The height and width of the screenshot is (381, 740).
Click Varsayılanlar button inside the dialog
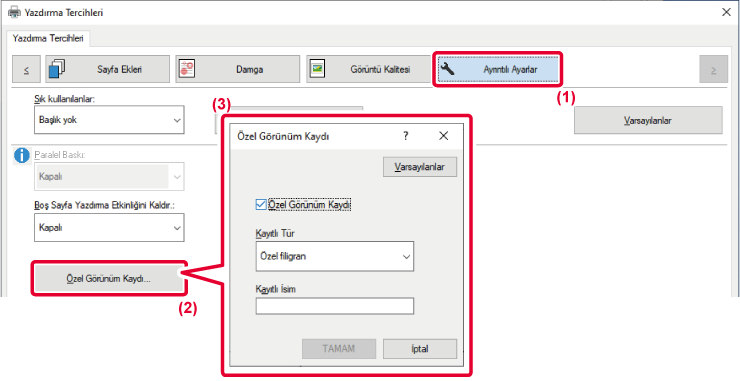point(420,167)
